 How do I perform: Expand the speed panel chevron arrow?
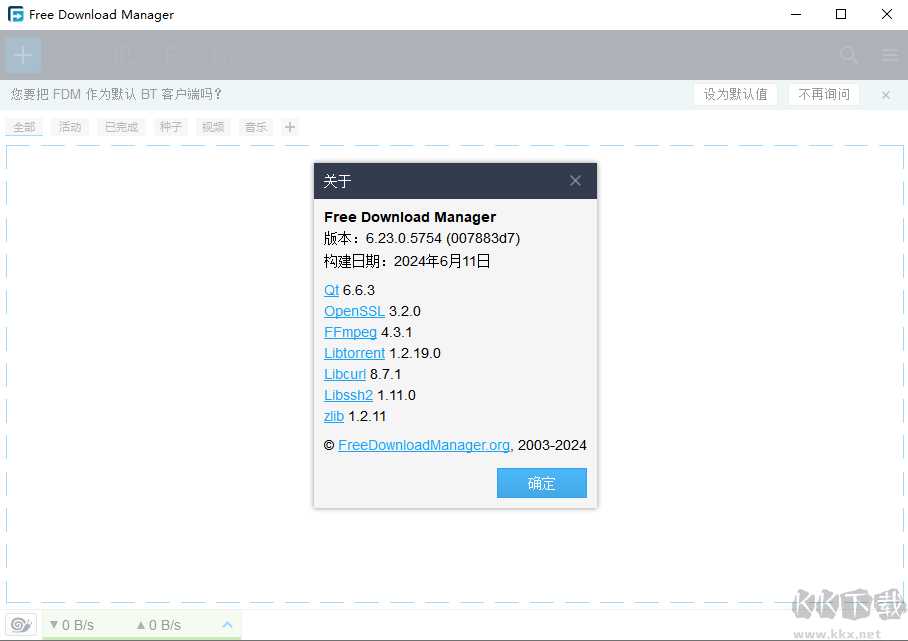[227, 625]
